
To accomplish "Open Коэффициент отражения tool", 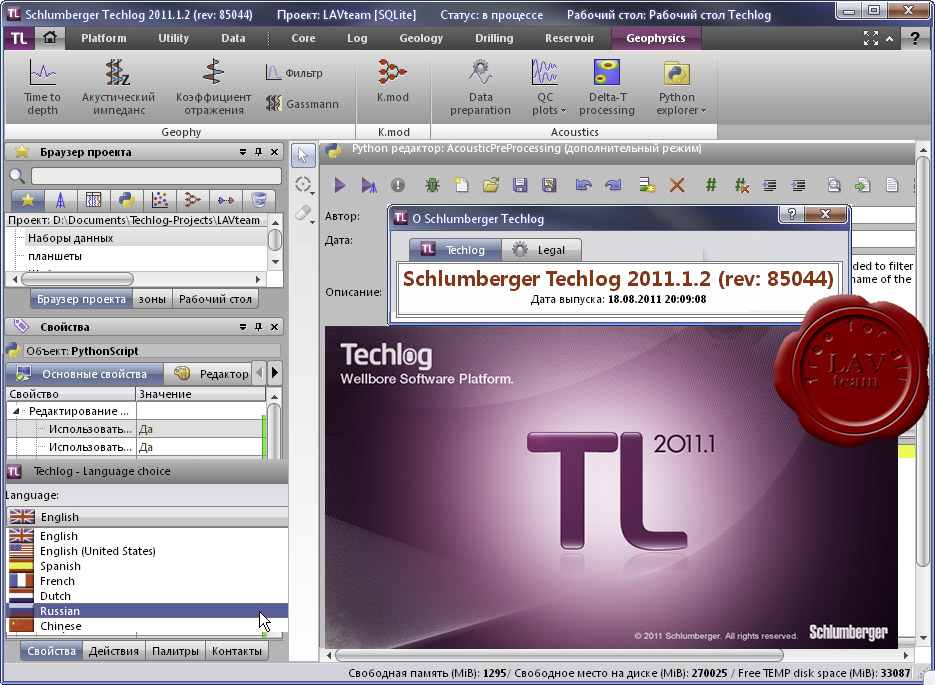I will 213,88.
